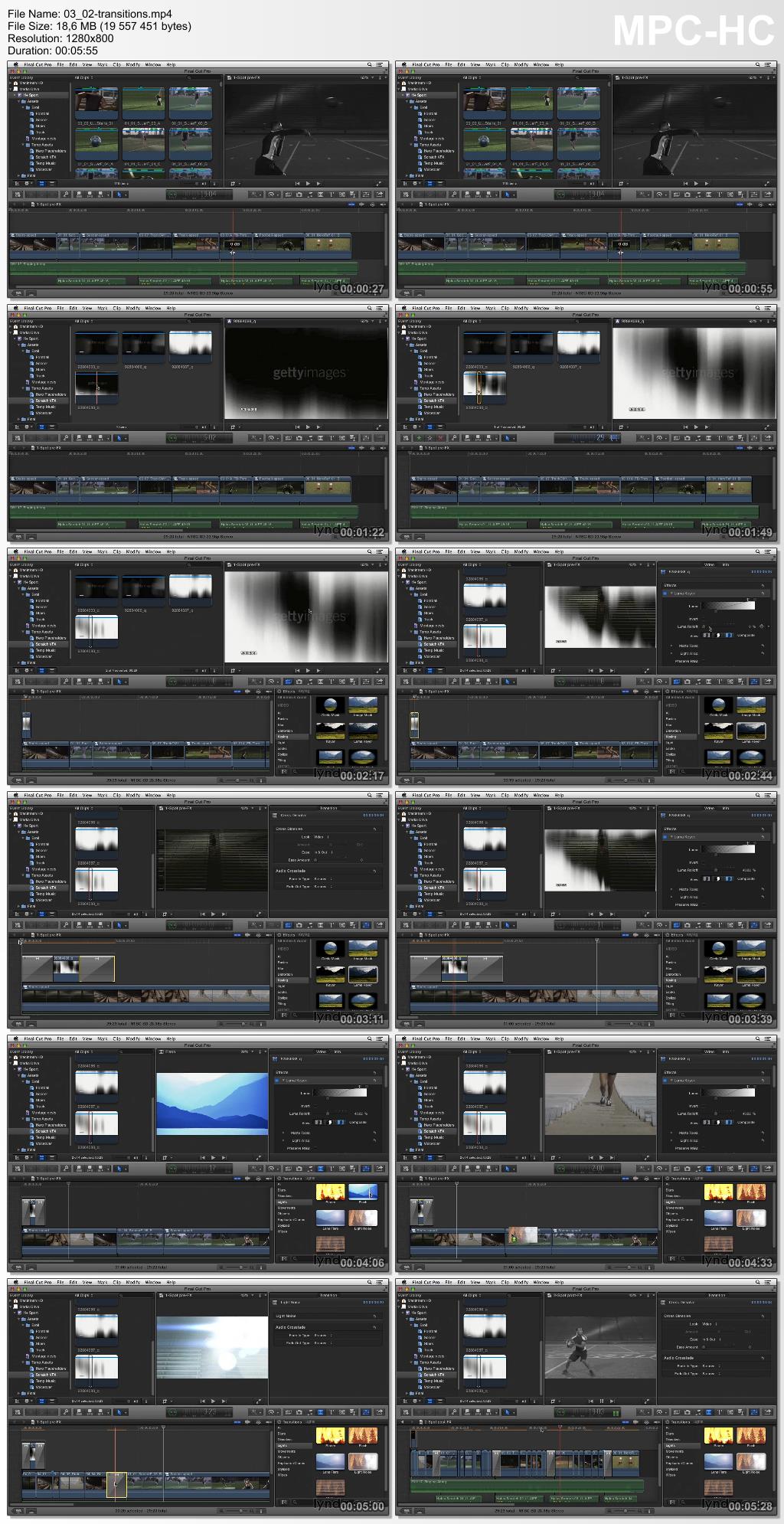
Task: Expand Final folder triangle in 00:00:55 library
Action: [407, 175]
